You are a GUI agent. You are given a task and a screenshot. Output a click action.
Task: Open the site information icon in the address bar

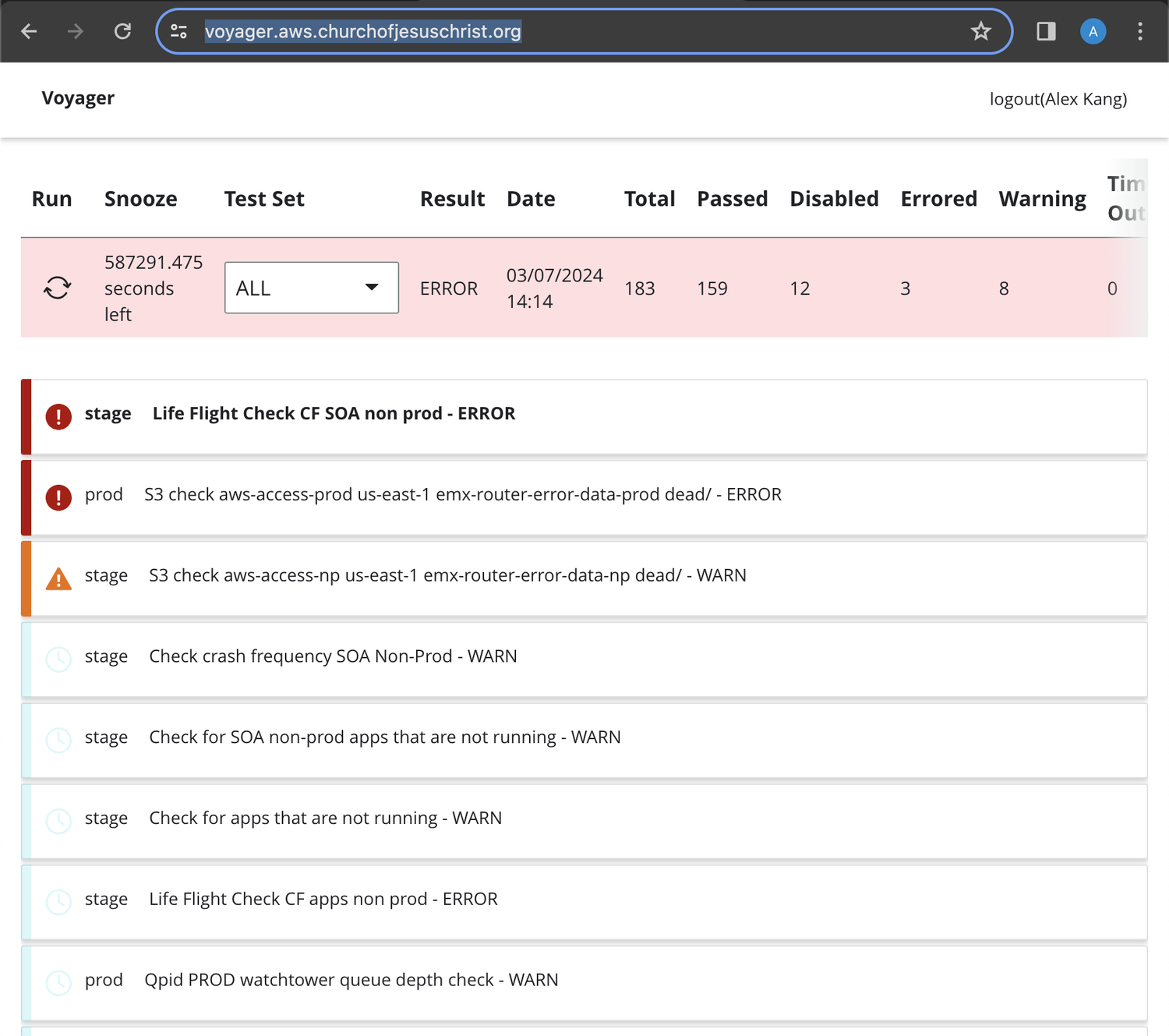179,31
